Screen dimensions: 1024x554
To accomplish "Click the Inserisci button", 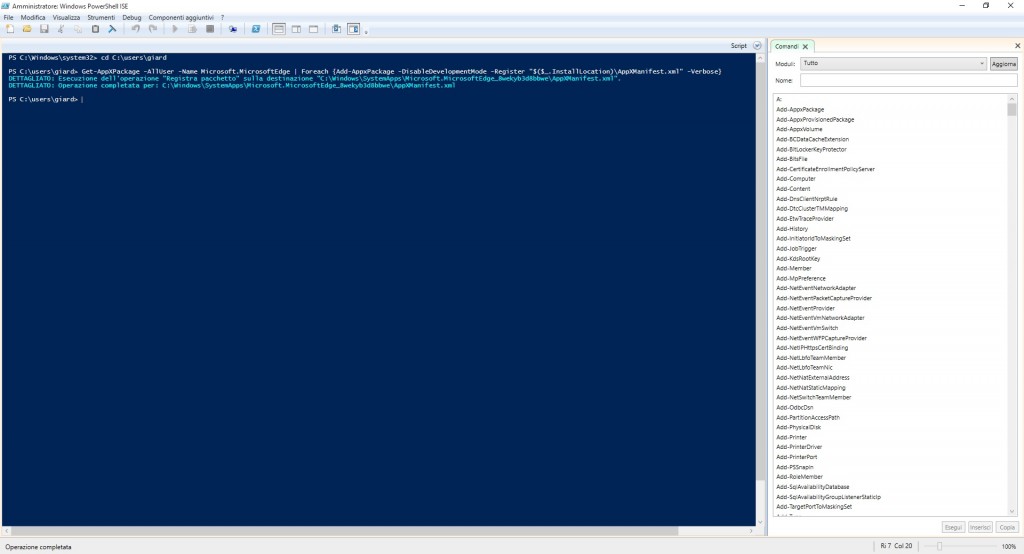I will (x=980, y=527).
